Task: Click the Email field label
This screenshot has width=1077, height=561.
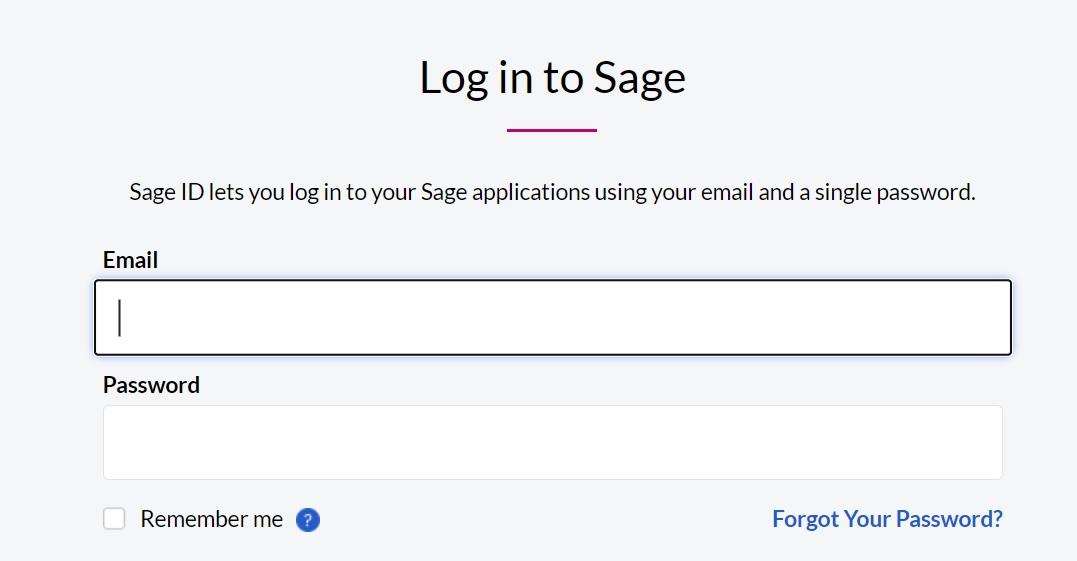Action: pos(131,261)
